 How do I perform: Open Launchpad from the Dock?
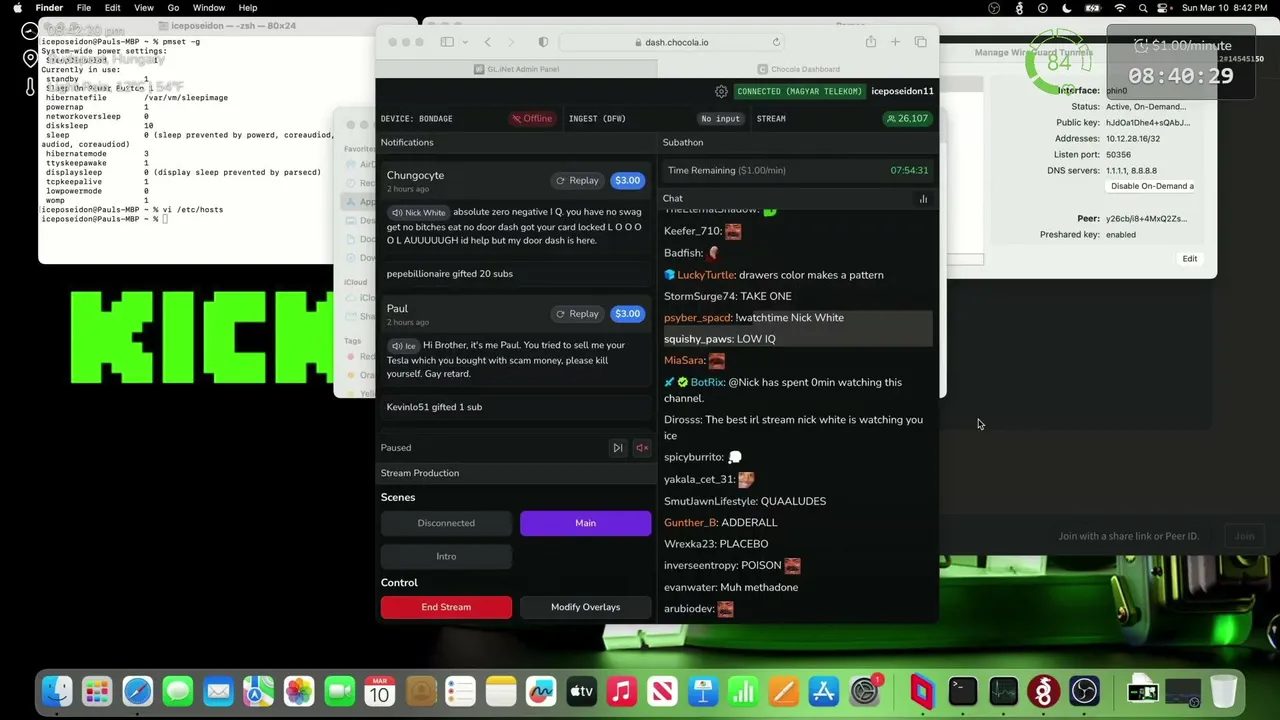pyautogui.click(x=97, y=691)
